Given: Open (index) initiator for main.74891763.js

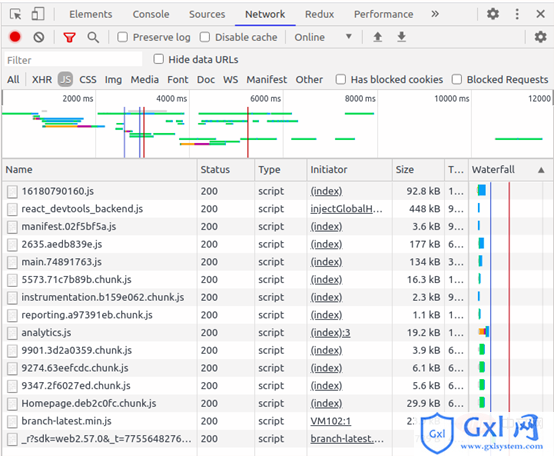Looking at the screenshot, I should [x=326, y=262].
